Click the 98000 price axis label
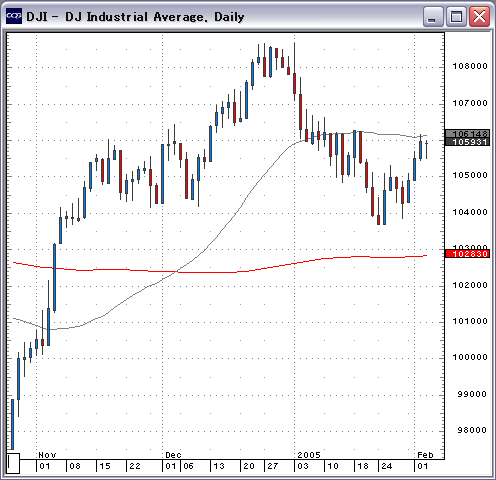Viewport: 496px width, 480px height. (x=472, y=430)
